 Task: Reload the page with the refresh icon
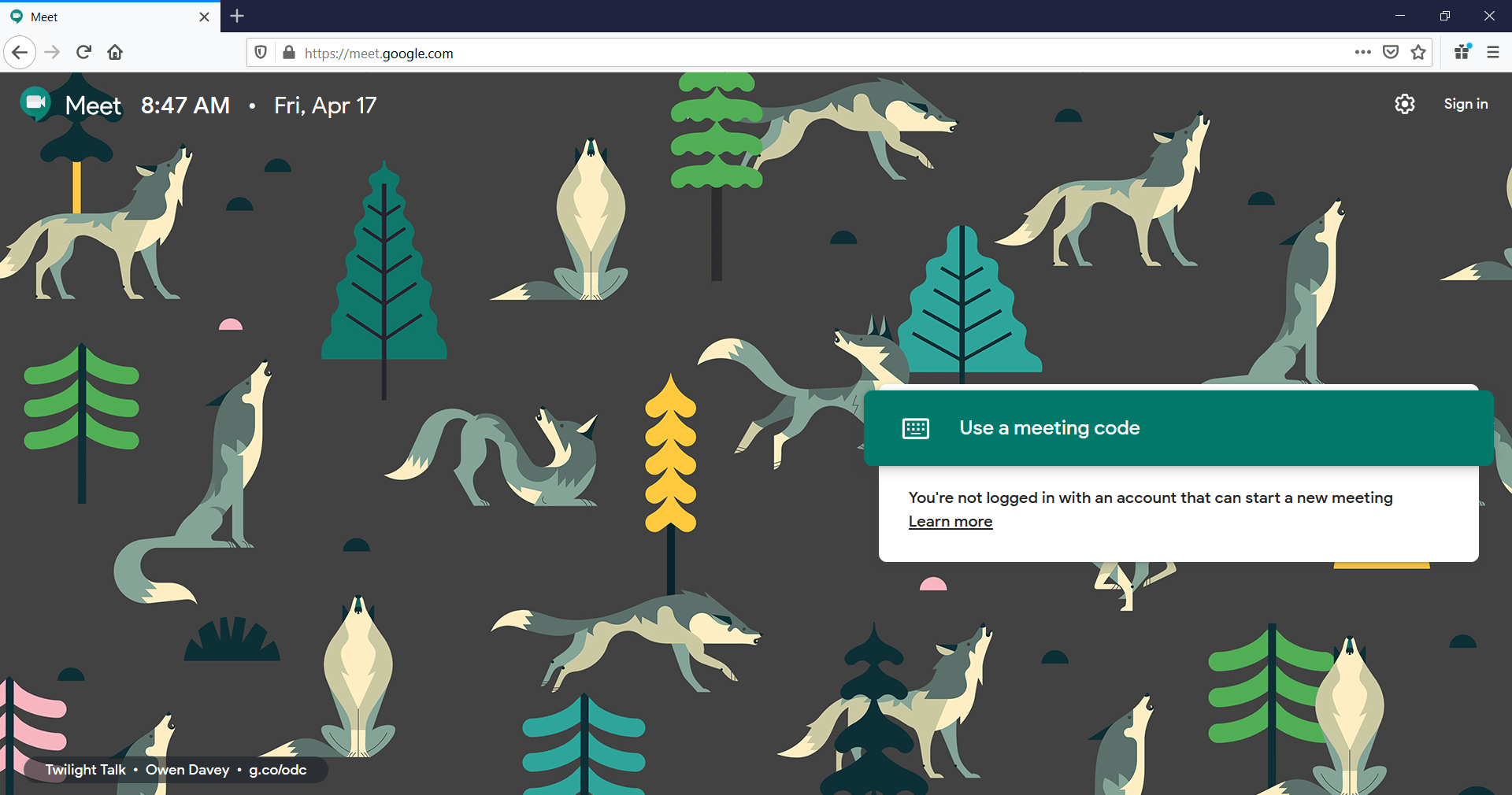[x=83, y=53]
